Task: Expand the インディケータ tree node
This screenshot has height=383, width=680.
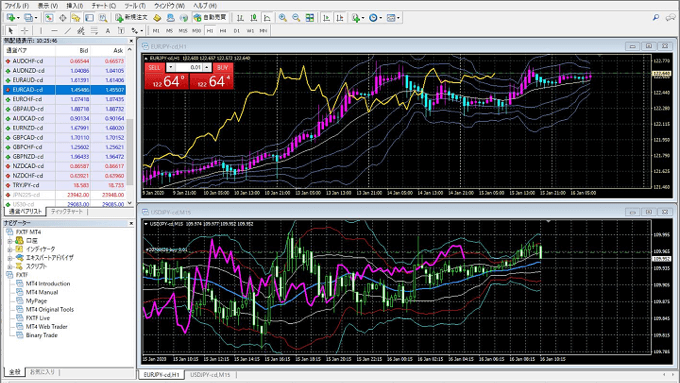Action: coord(10,249)
